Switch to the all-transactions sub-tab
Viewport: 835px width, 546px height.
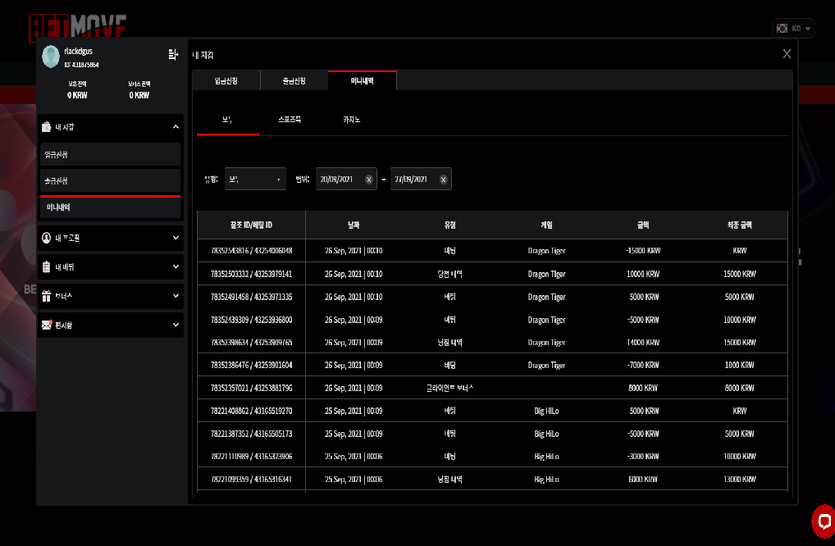(227, 120)
